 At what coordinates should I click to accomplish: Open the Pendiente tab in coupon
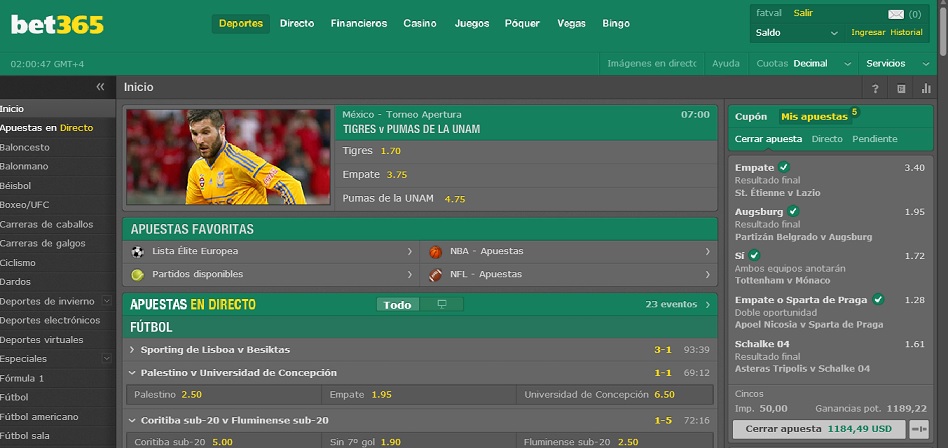tap(874, 139)
